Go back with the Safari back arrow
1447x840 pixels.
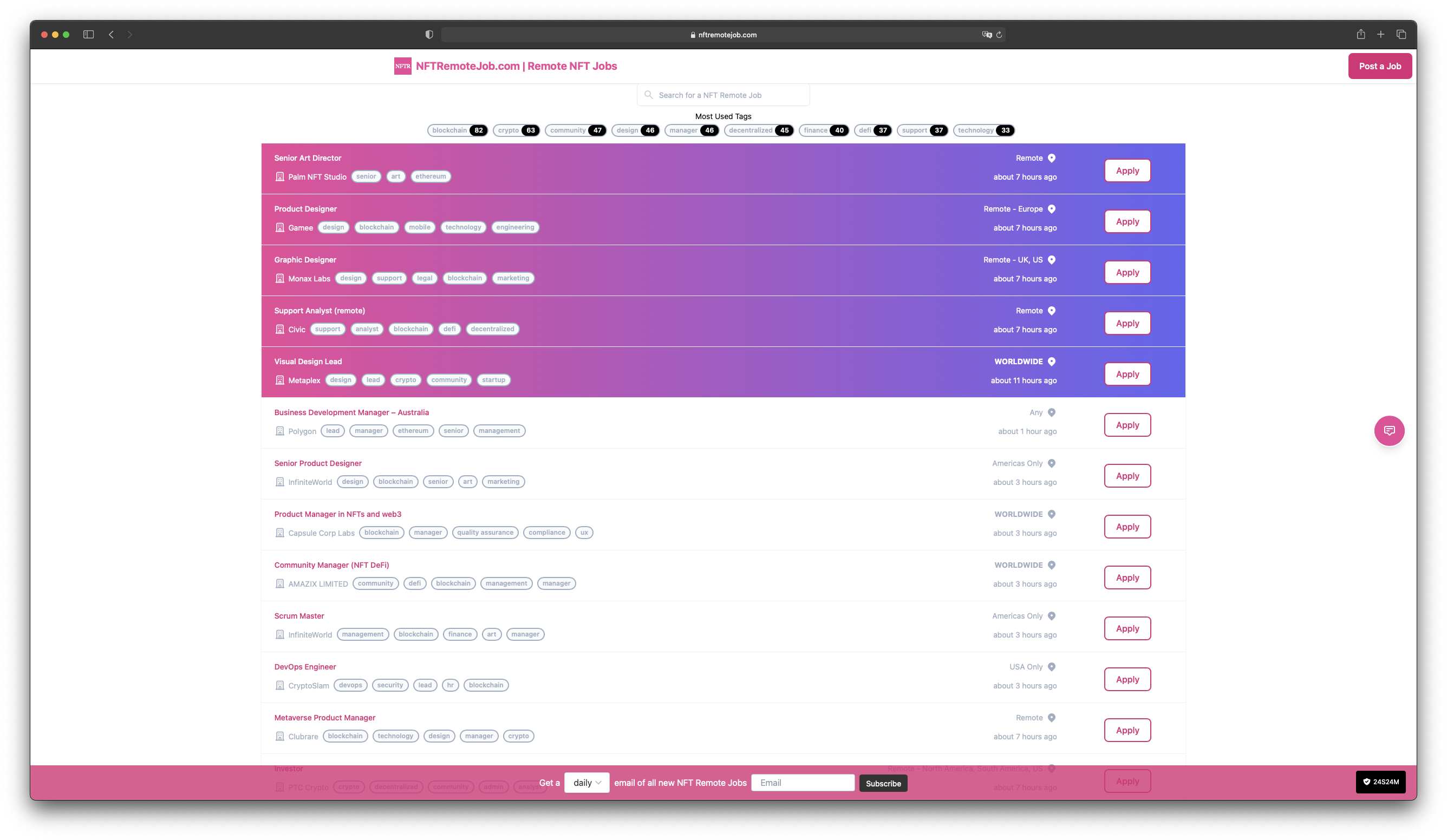point(112,35)
